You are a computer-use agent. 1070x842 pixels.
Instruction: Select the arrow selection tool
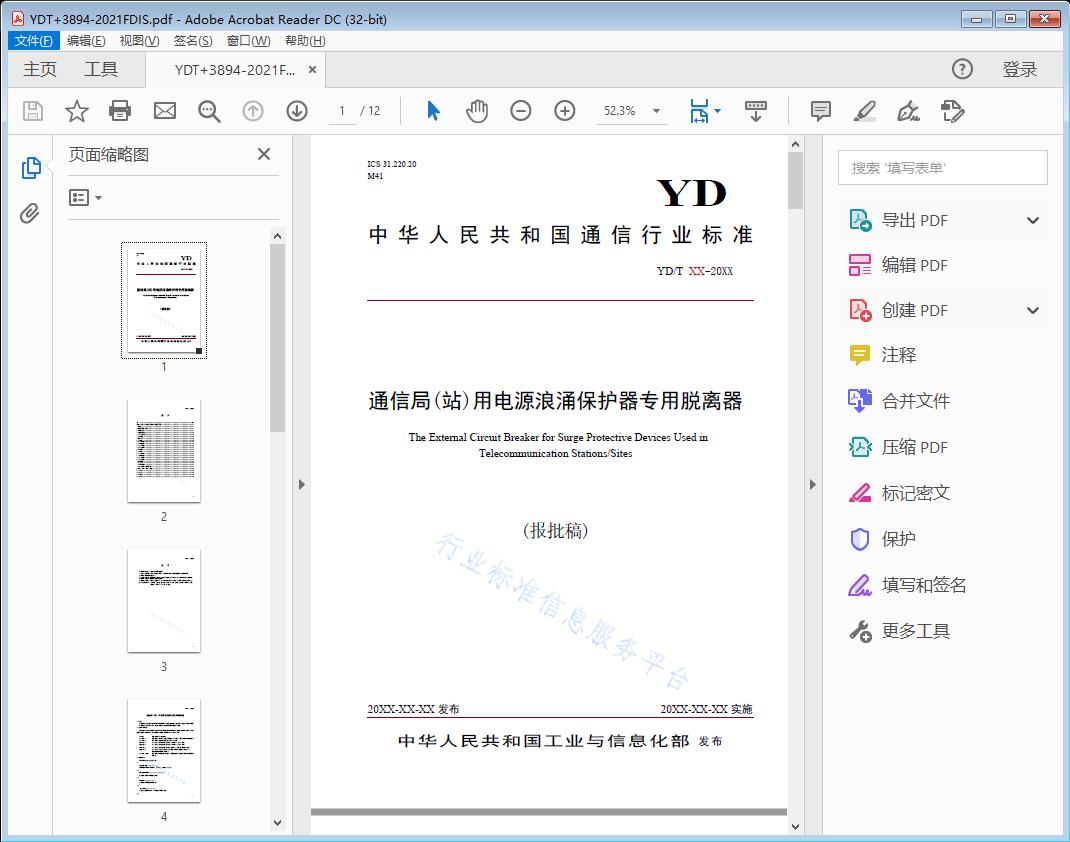(433, 111)
